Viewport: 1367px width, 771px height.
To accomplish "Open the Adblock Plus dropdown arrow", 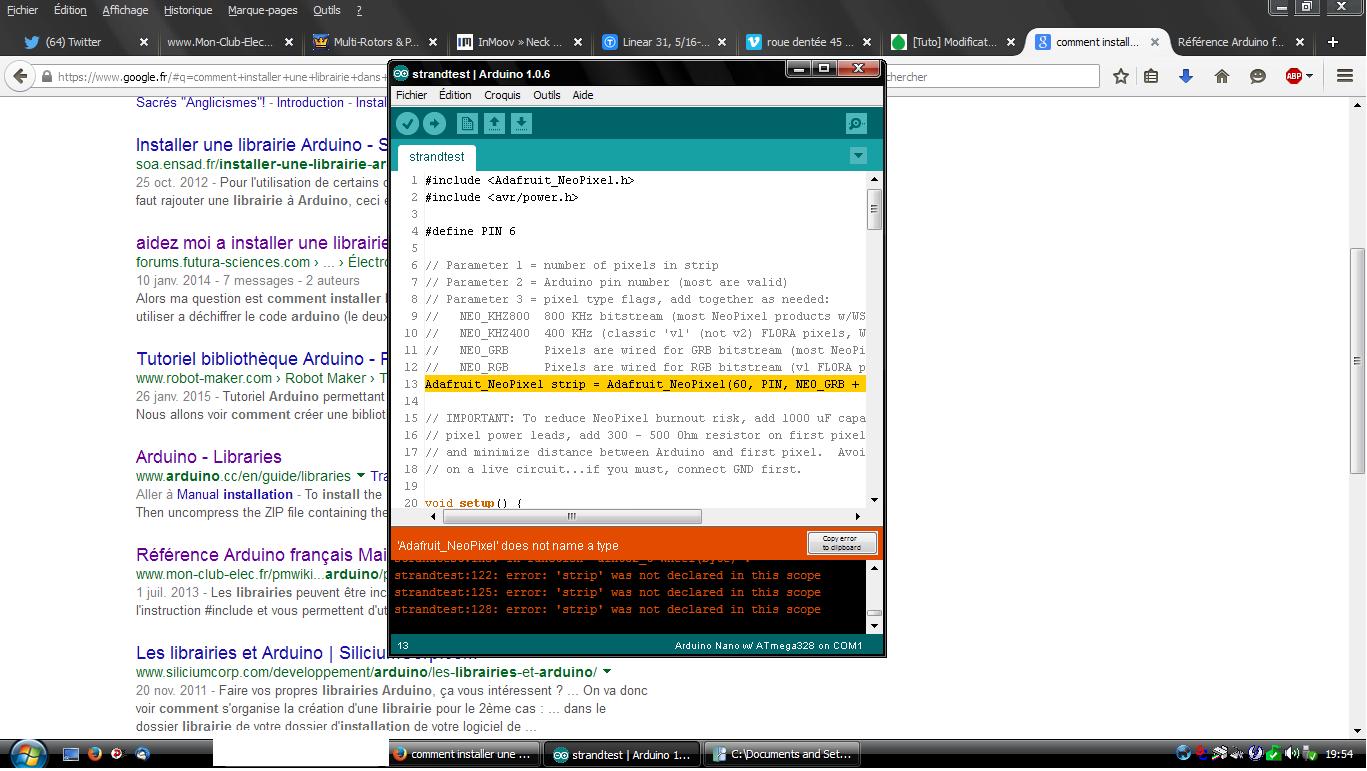I will click(1310, 76).
